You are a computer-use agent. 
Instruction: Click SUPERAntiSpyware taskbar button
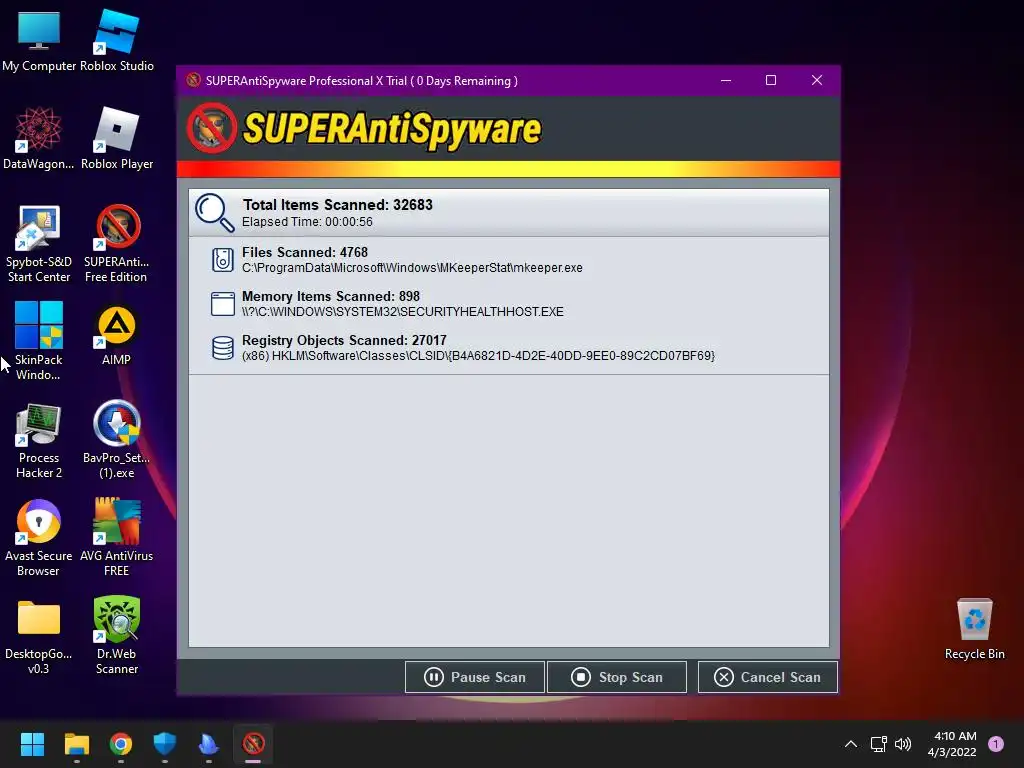click(x=253, y=744)
